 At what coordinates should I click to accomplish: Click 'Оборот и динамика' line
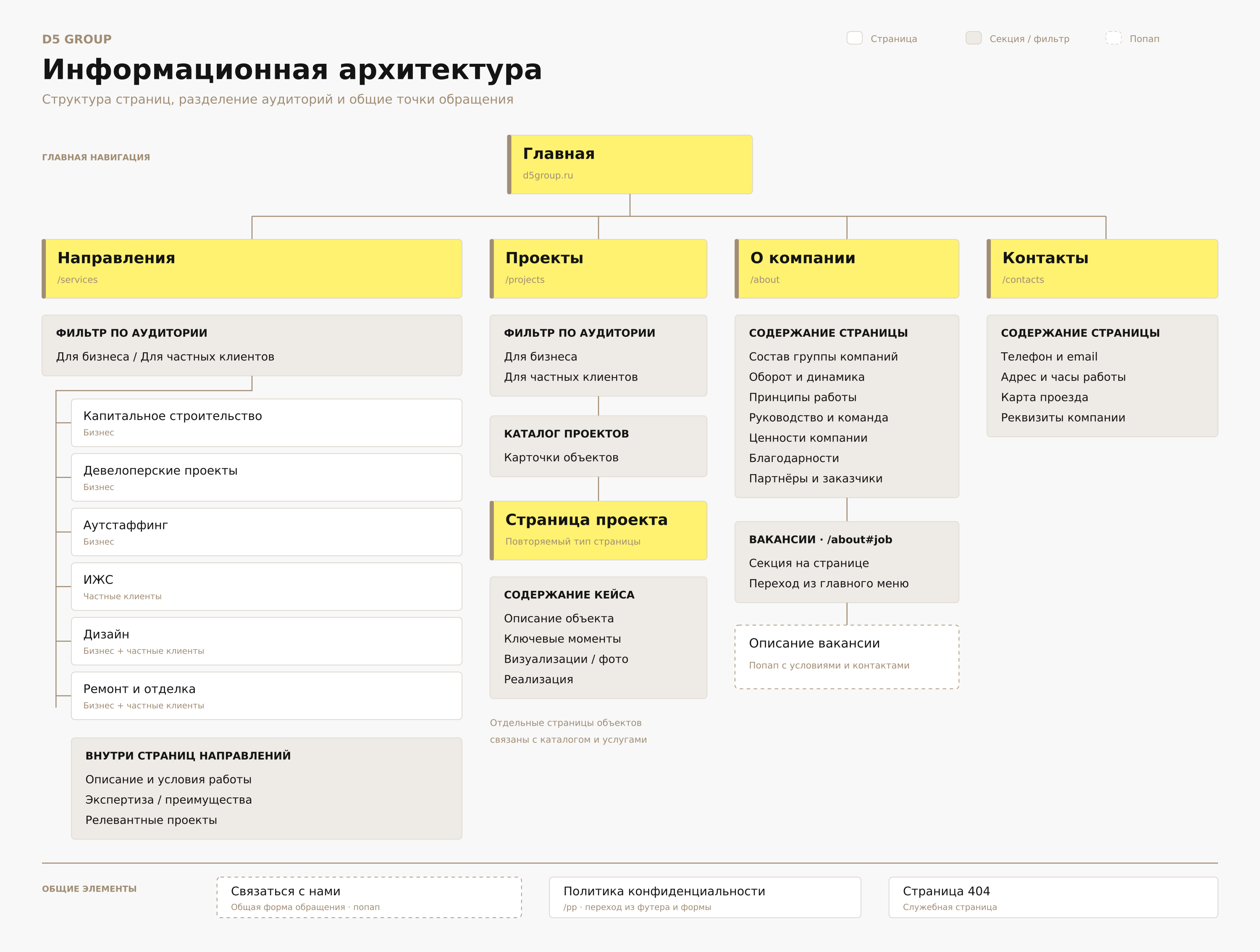(x=806, y=377)
